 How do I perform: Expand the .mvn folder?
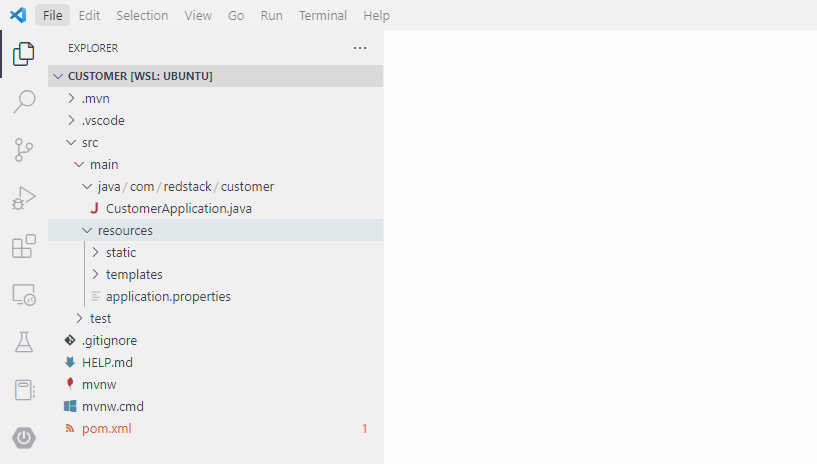[95, 98]
